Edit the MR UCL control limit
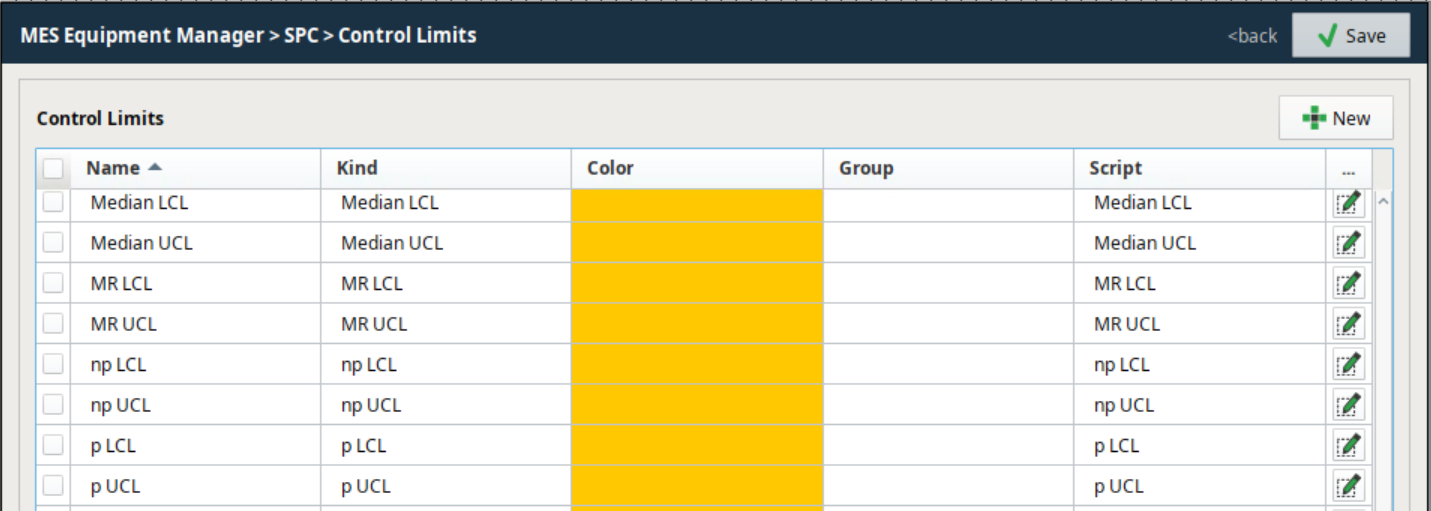The image size is (1431, 511). tap(1348, 324)
